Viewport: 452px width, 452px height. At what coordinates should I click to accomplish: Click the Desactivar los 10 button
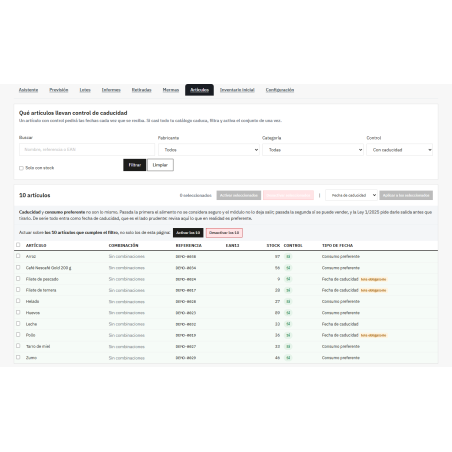[224, 233]
